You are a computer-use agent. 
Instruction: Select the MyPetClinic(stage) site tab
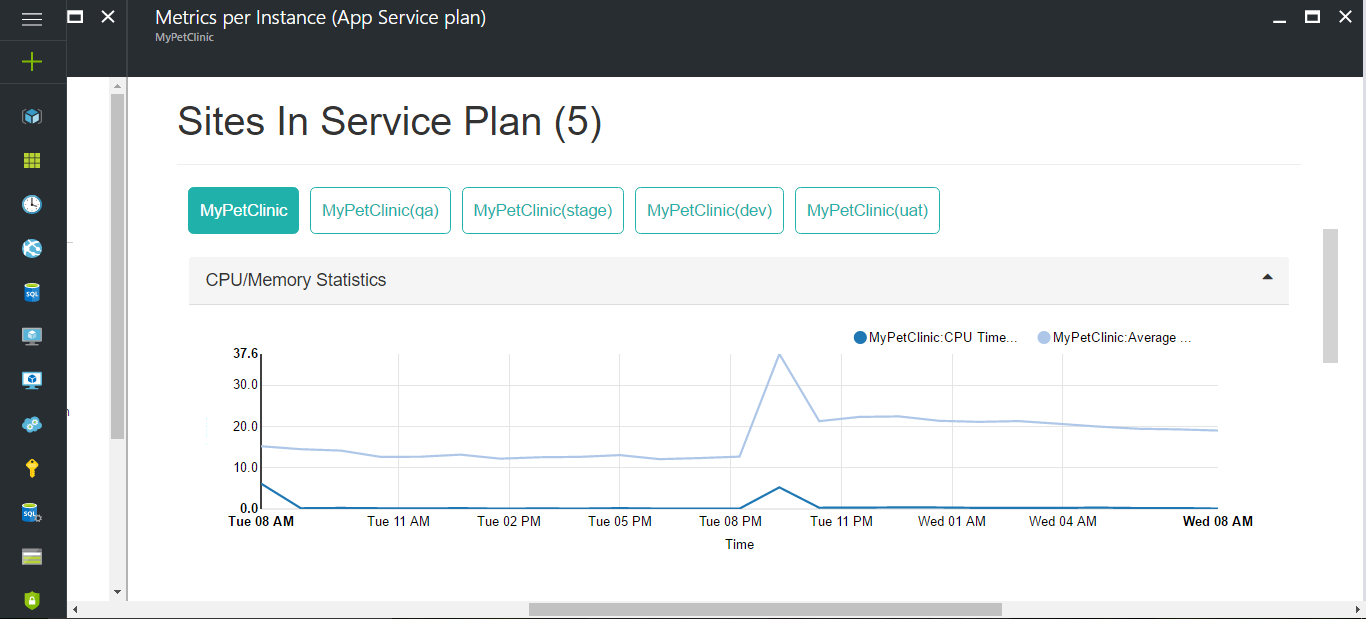click(543, 210)
